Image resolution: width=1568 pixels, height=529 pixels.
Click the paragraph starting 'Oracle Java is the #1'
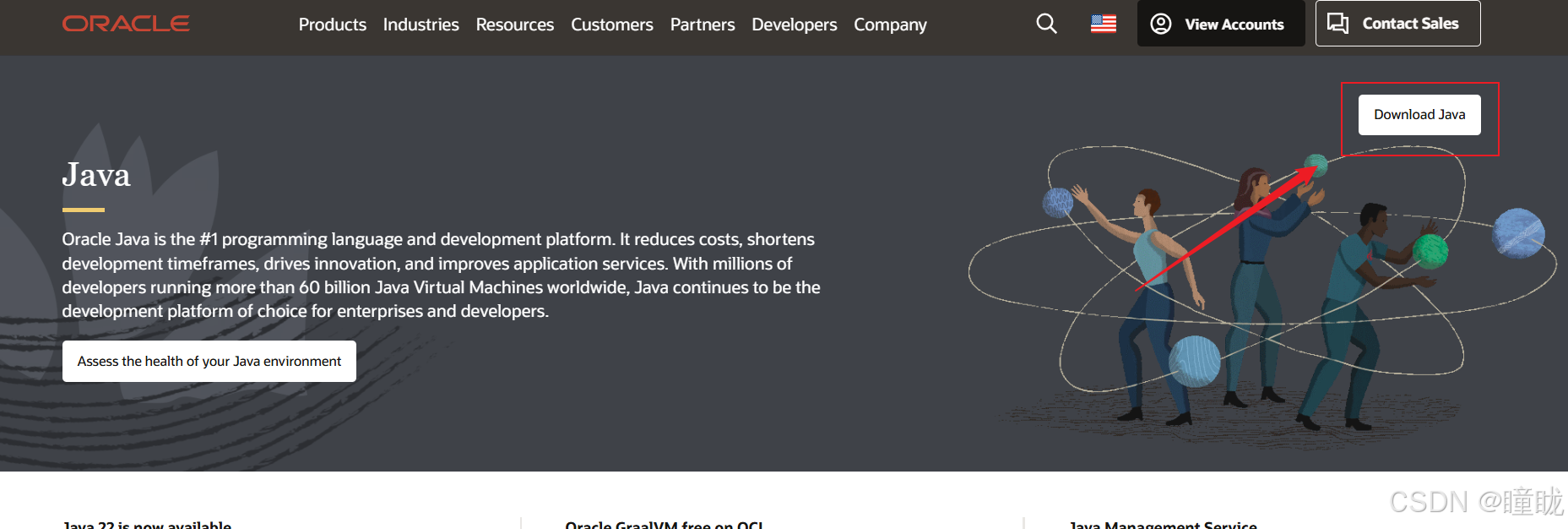(x=441, y=275)
